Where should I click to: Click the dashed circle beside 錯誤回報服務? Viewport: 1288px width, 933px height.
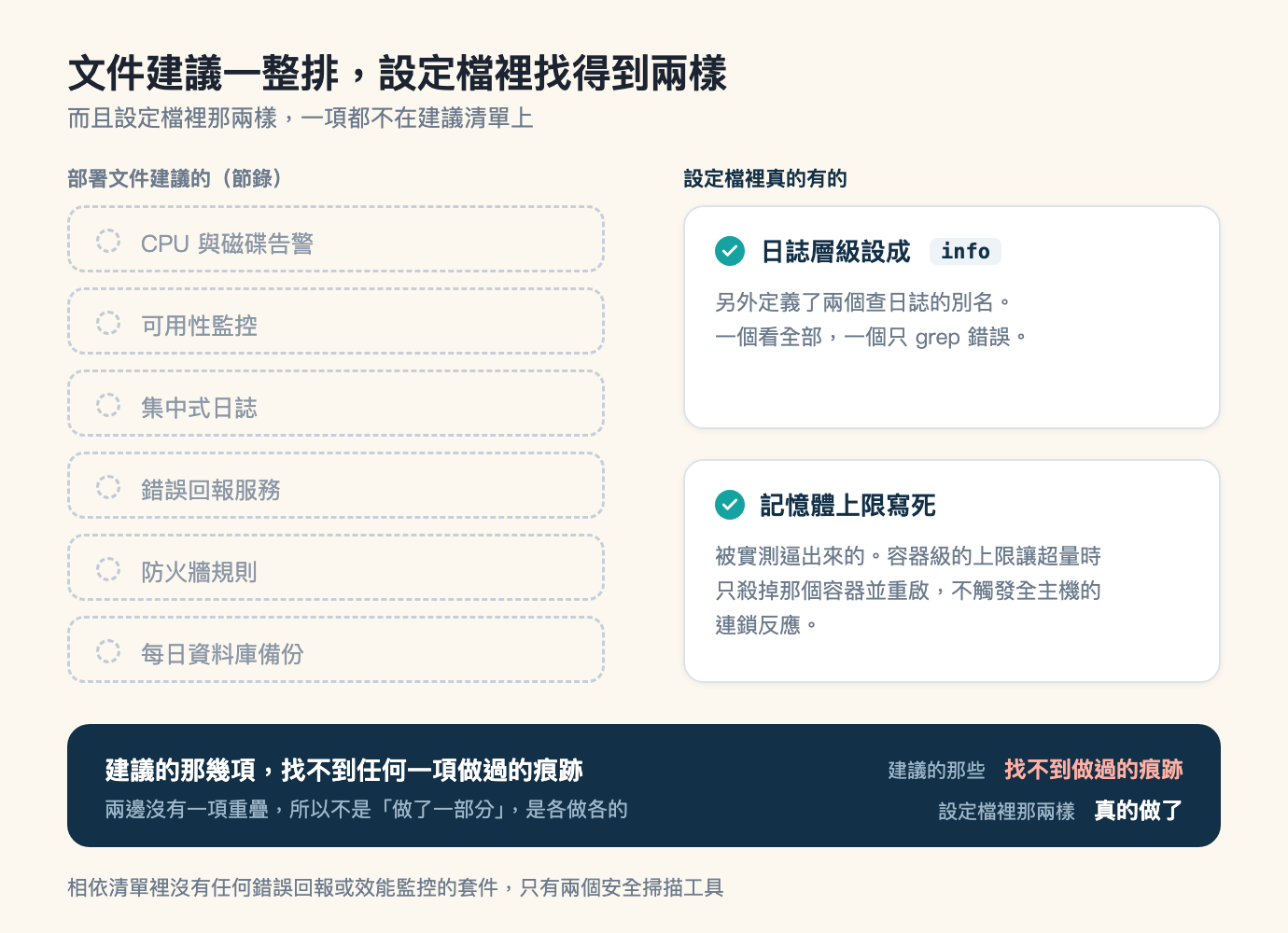(108, 487)
